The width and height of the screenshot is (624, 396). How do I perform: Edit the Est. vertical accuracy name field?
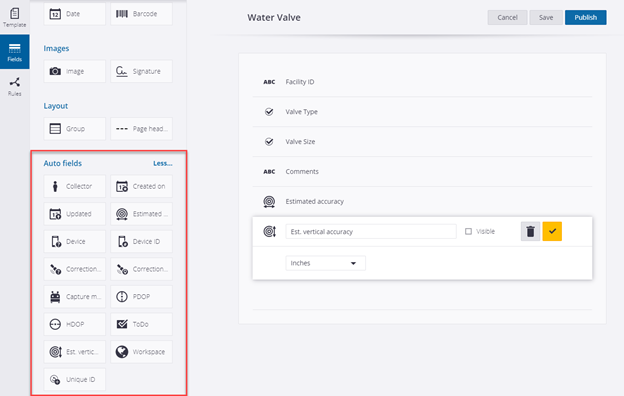(371, 231)
